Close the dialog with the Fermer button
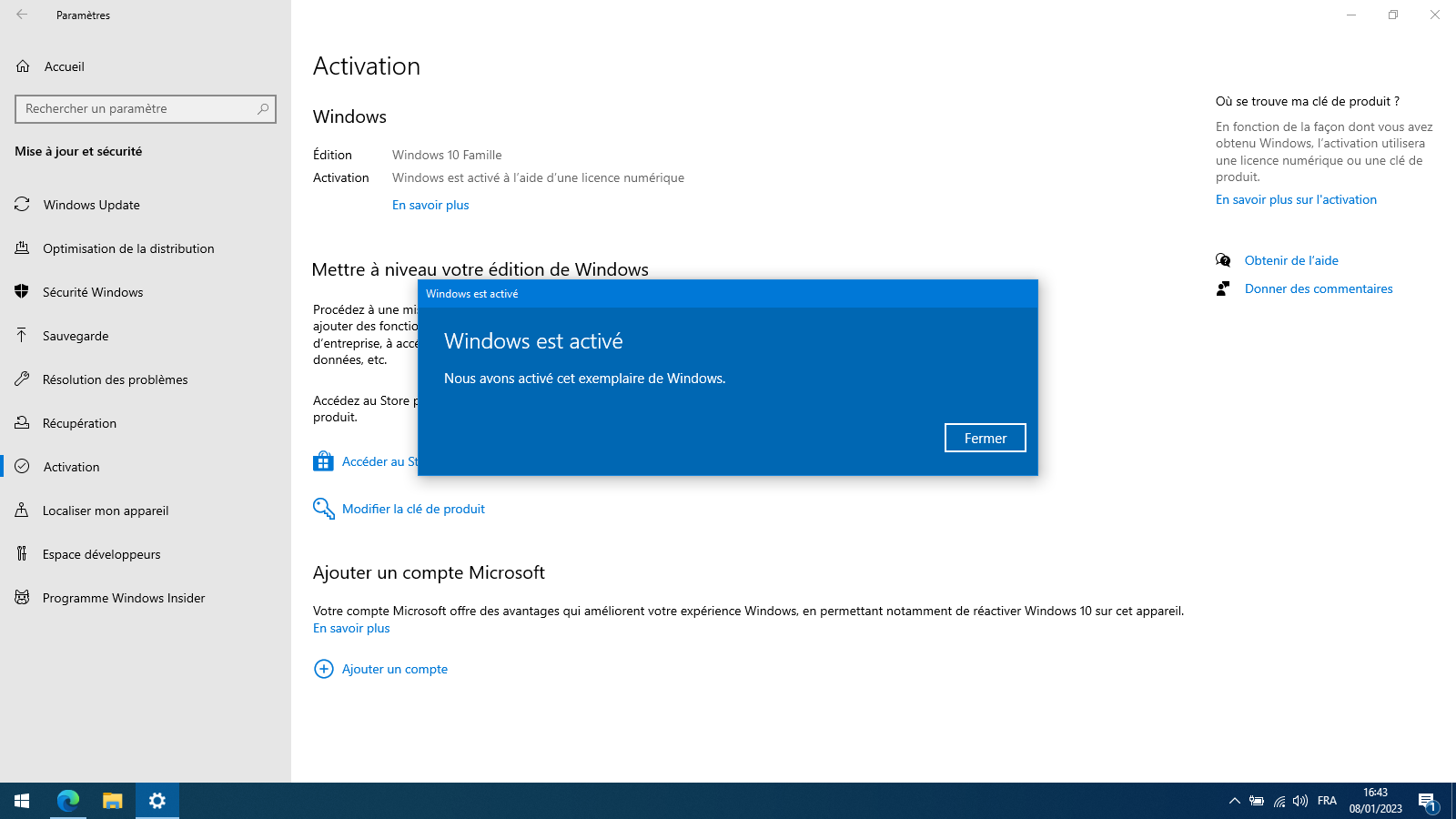1456x819 pixels. pos(985,438)
